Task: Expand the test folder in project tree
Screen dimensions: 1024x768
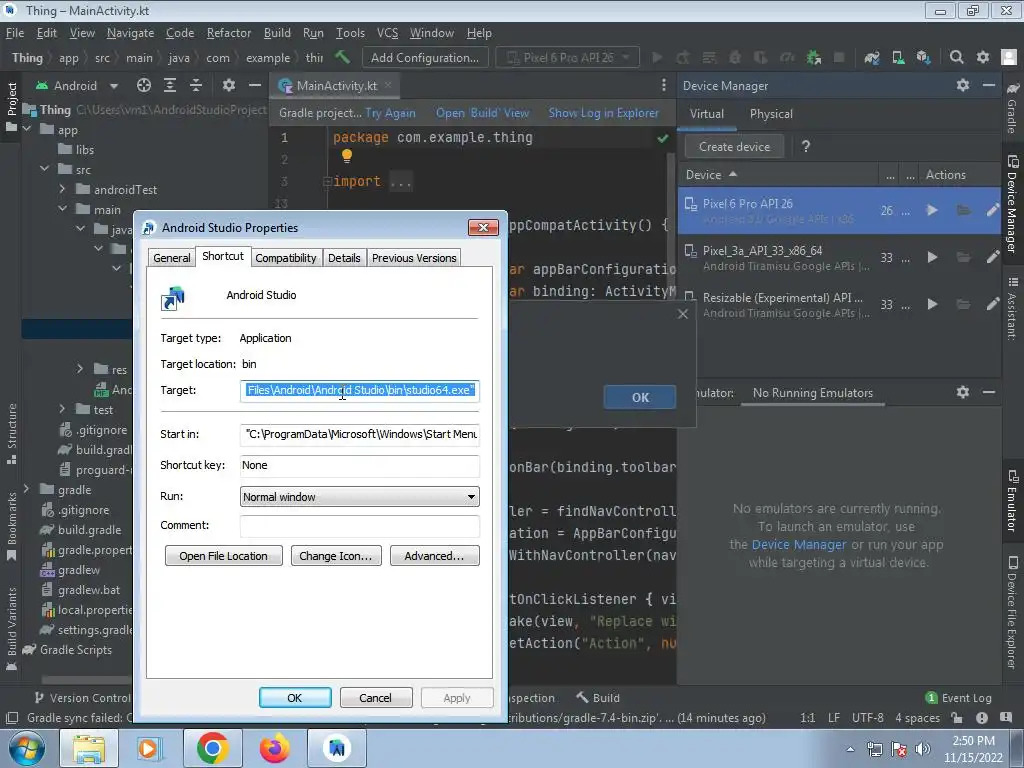Action: [x=62, y=409]
